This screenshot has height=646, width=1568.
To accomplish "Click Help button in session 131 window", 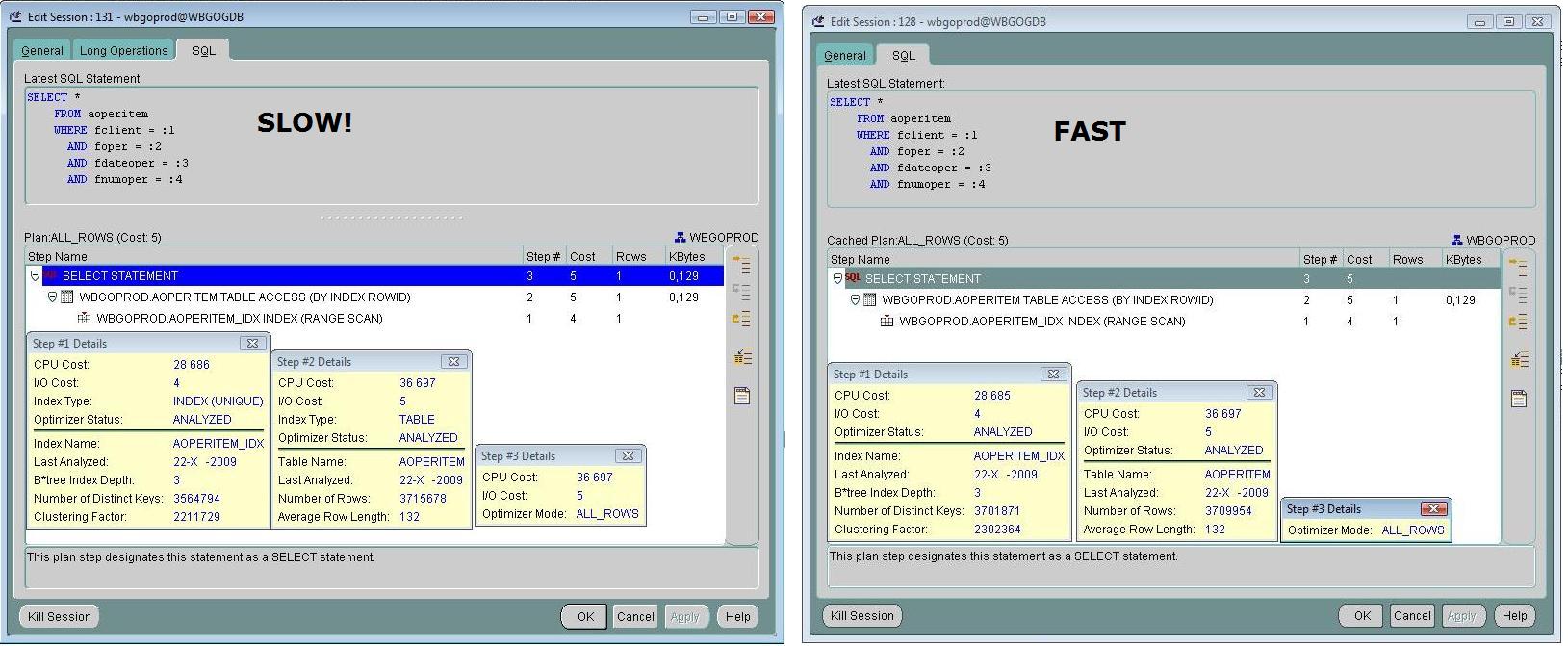I will [737, 617].
